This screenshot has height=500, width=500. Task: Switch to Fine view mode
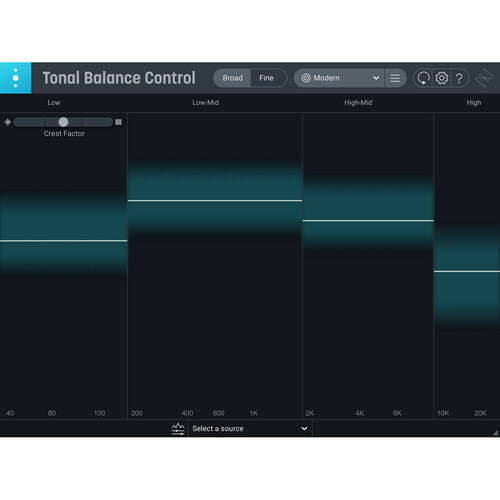[x=266, y=78]
